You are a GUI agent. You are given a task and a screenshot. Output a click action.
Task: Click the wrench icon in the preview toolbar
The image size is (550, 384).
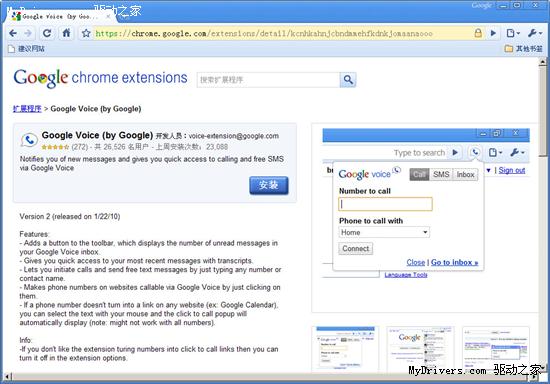517,153
